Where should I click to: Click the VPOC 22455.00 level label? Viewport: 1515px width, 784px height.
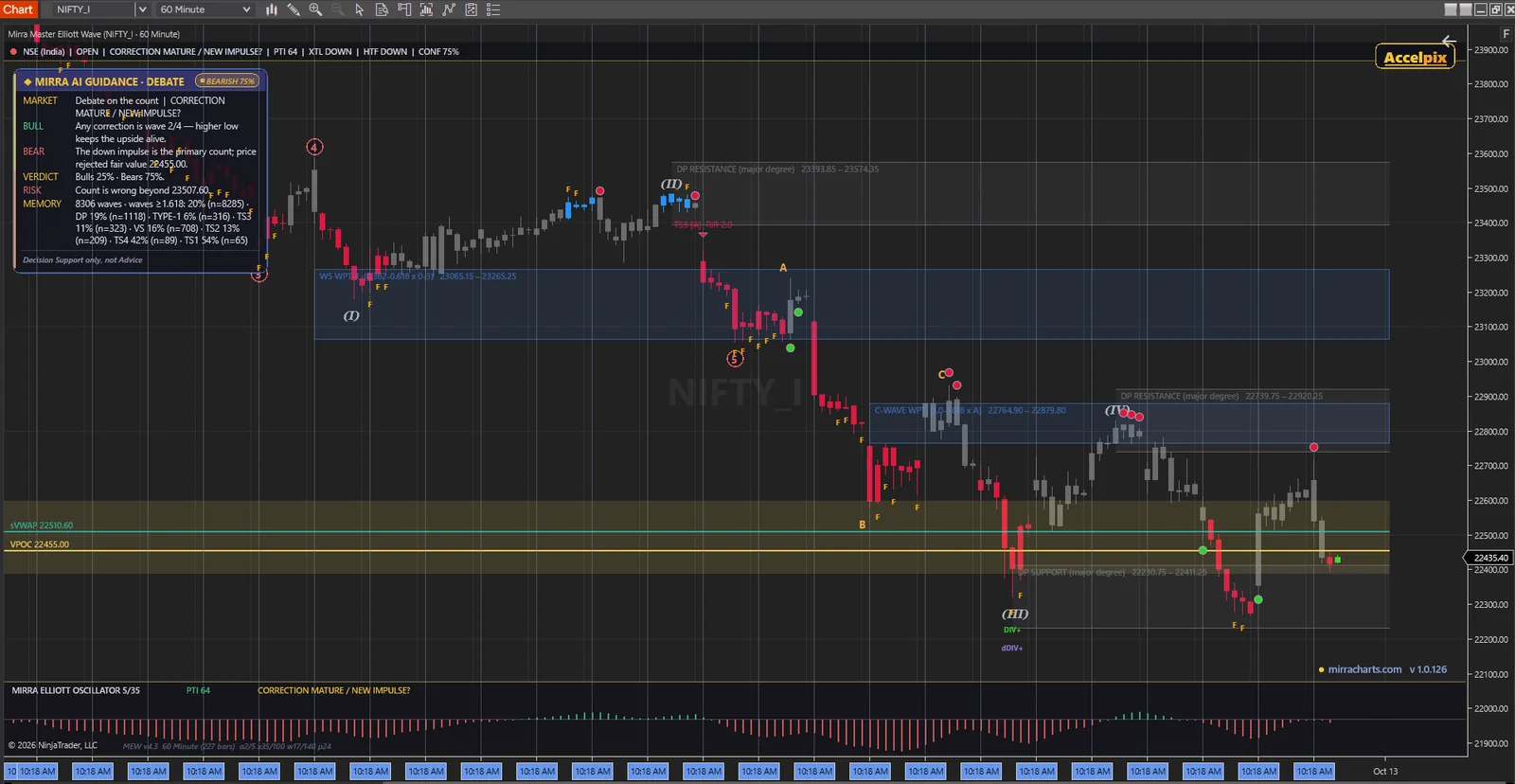tap(40, 544)
